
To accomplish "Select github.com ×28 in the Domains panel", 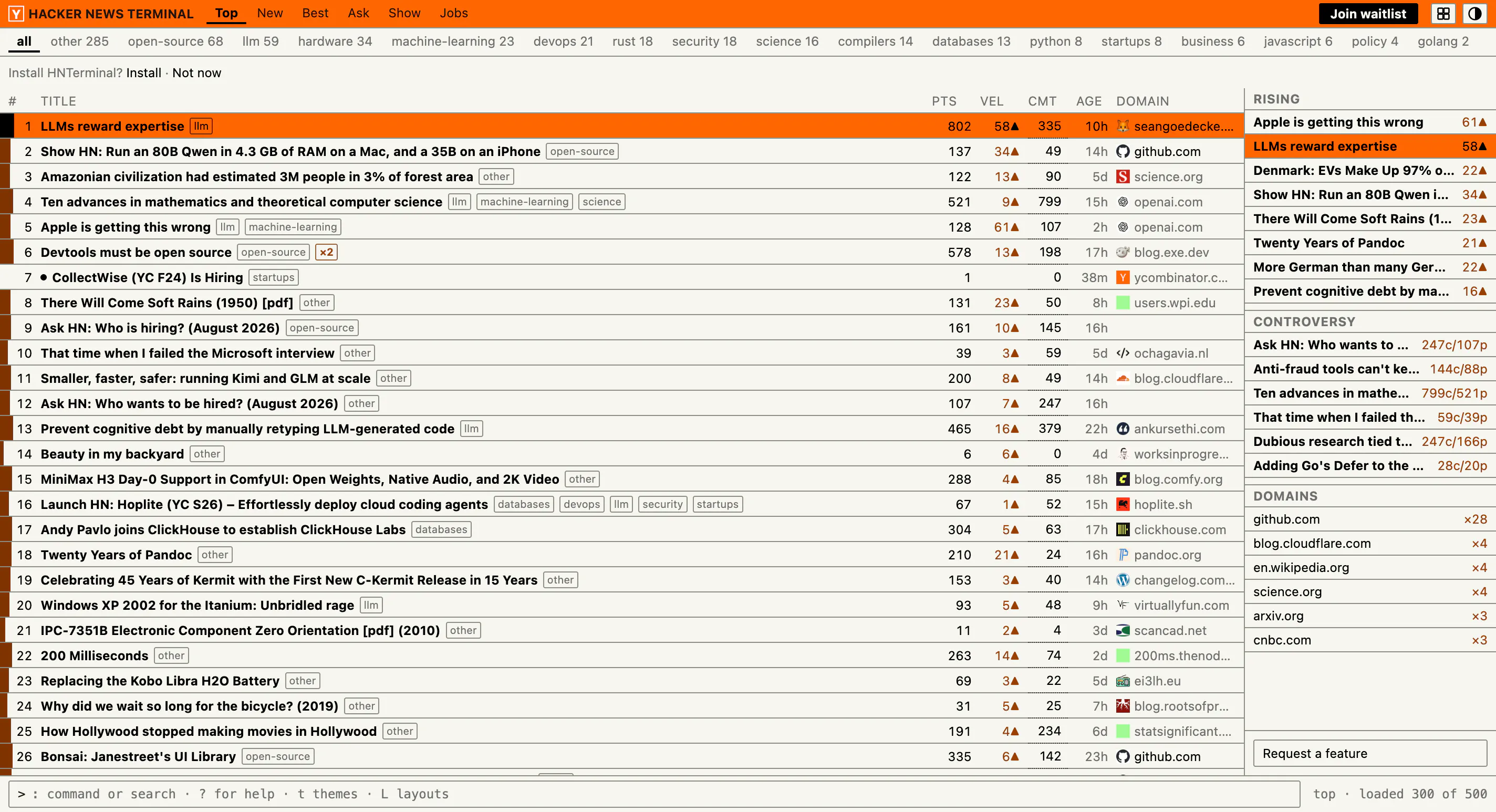I will coord(1370,519).
